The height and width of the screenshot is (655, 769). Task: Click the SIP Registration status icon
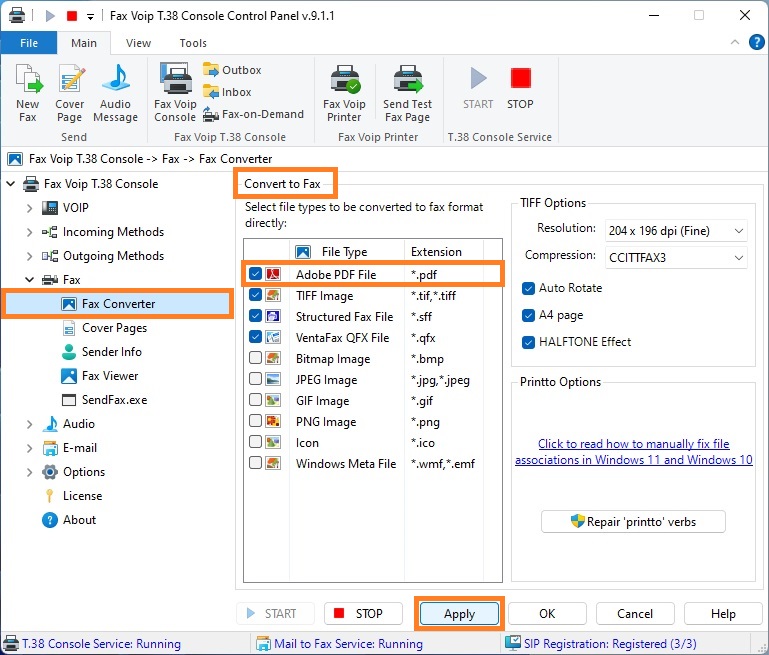(513, 643)
